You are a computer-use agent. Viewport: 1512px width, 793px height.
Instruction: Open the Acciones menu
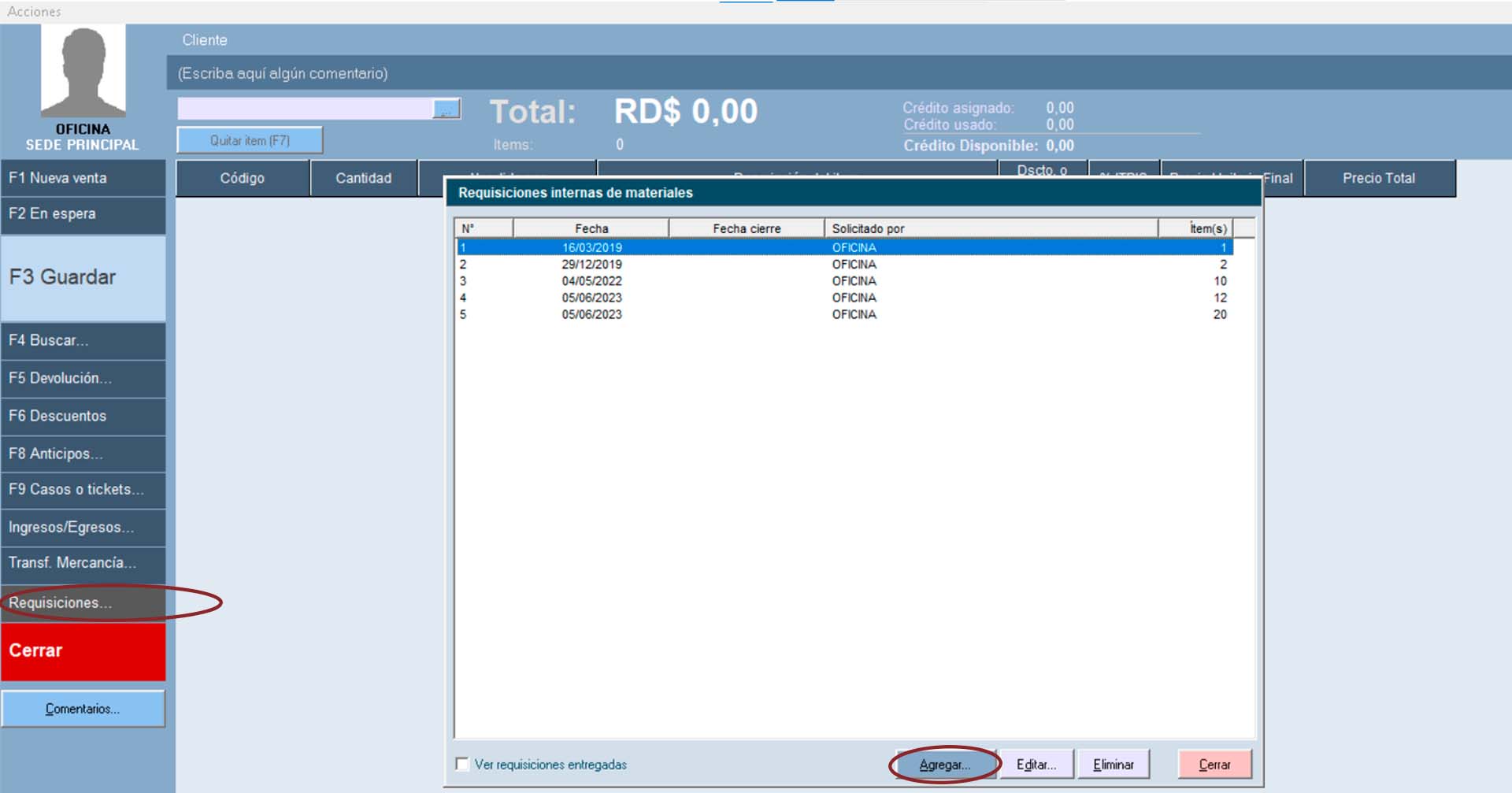point(34,12)
